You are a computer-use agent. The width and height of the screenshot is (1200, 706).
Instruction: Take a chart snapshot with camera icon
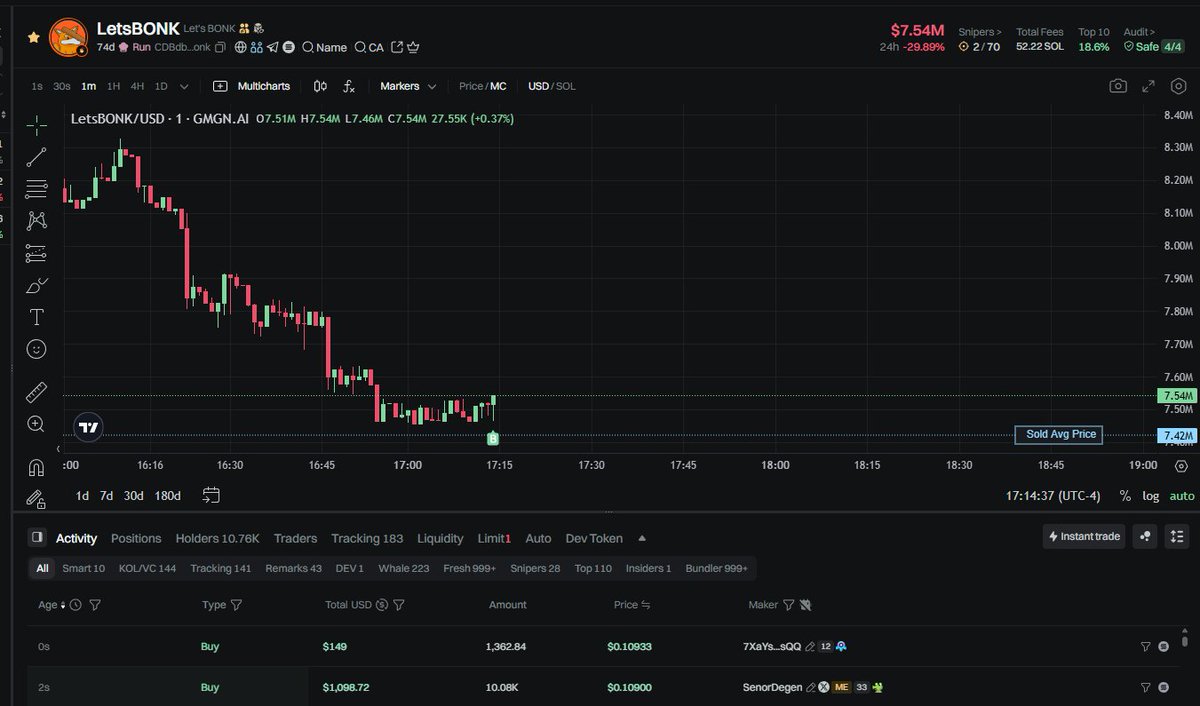pyautogui.click(x=1118, y=86)
